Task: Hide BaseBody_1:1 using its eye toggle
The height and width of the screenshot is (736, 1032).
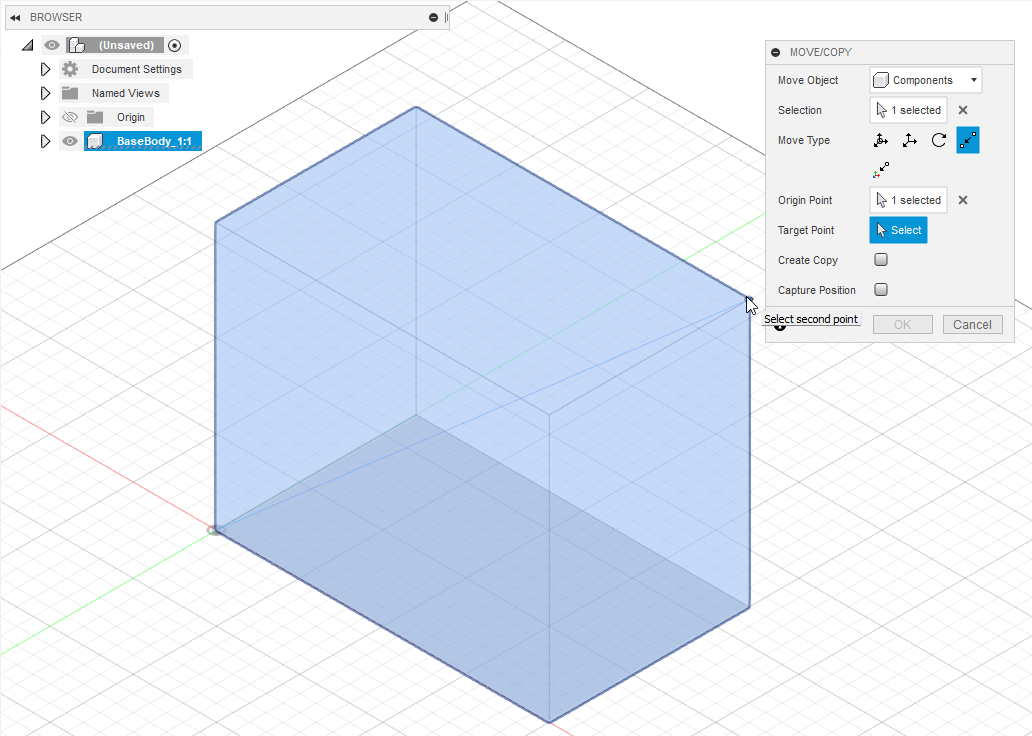Action: coord(68,141)
